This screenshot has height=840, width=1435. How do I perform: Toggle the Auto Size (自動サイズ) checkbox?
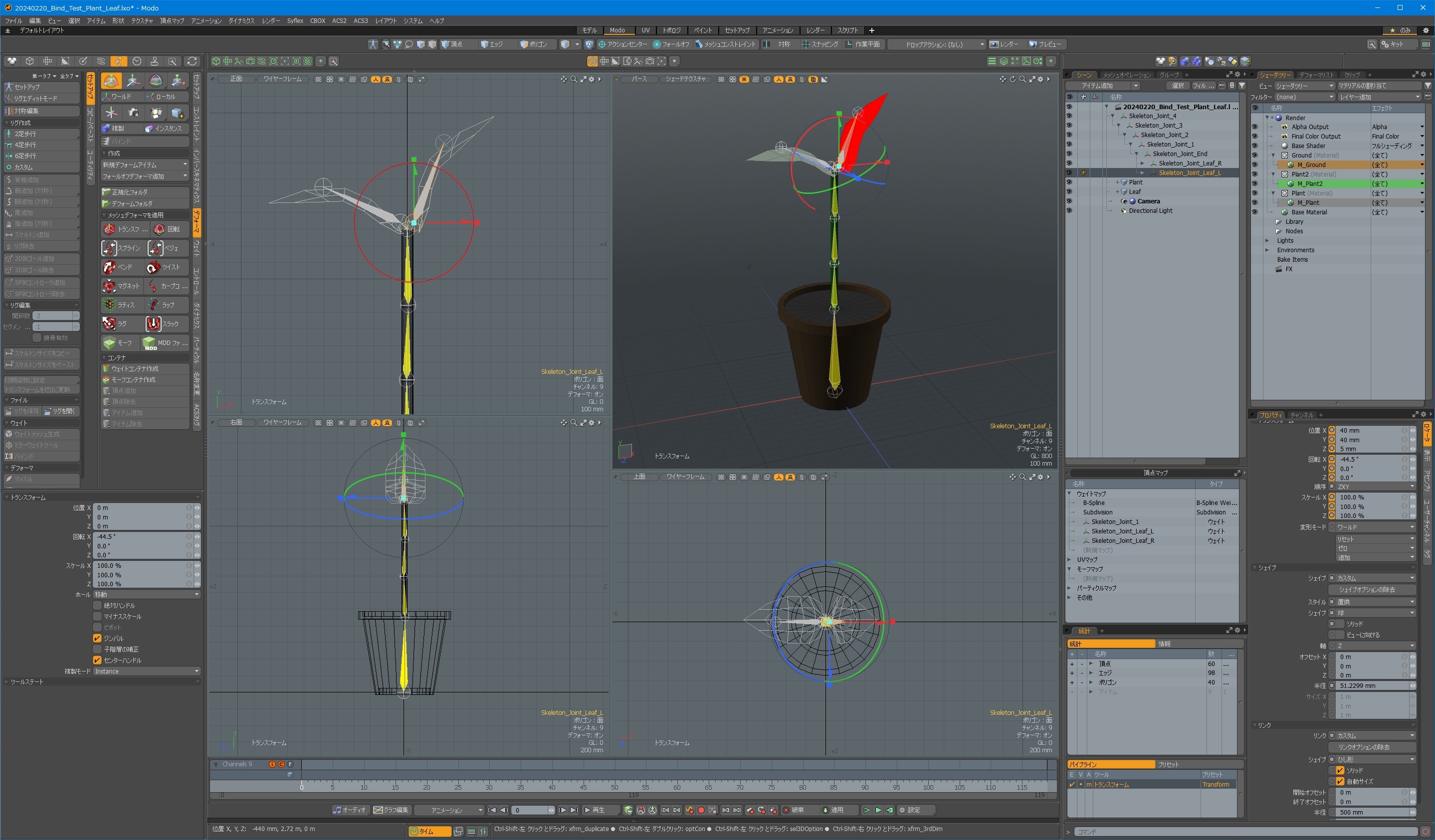1340,781
